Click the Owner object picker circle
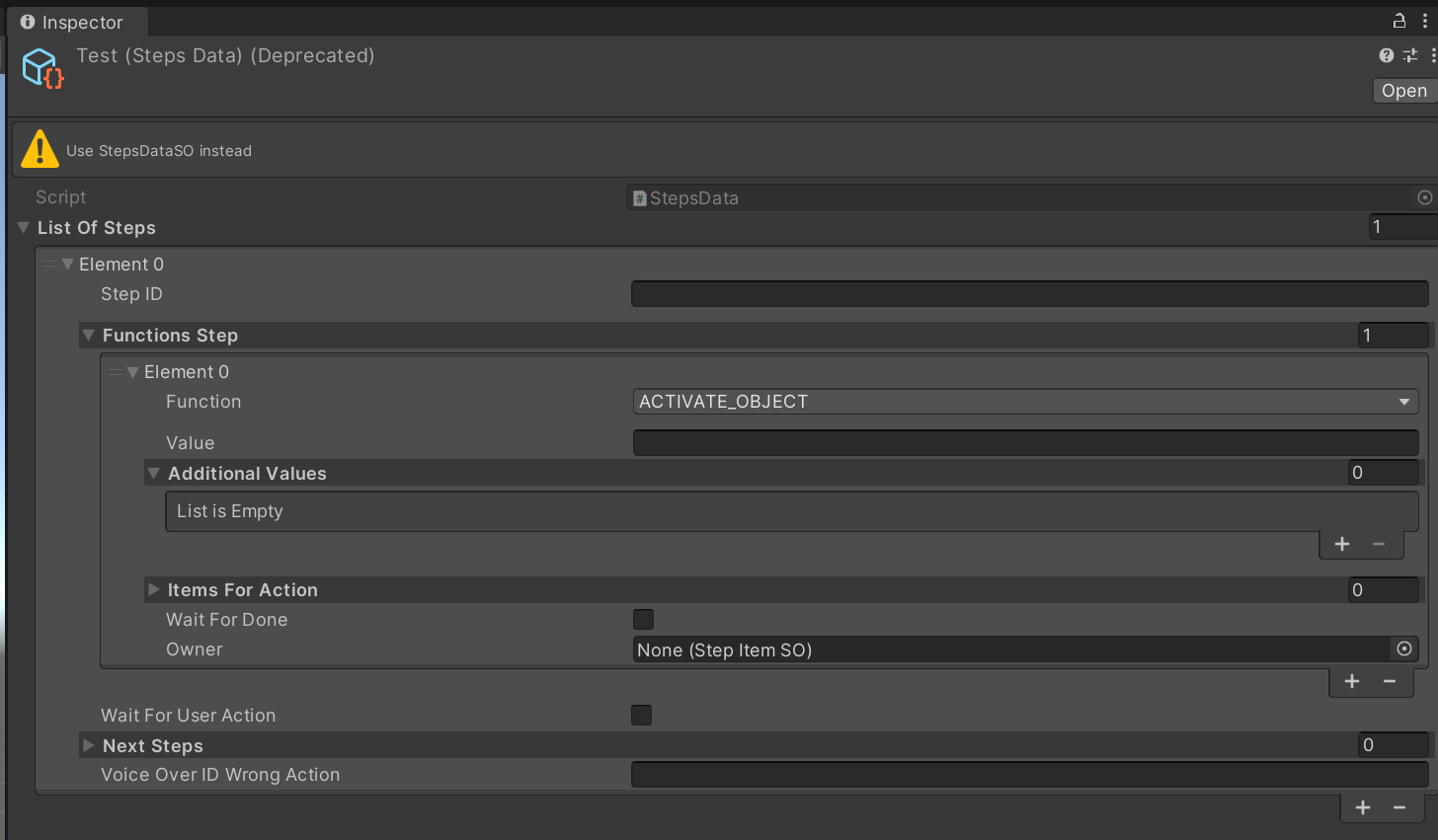 1403,649
